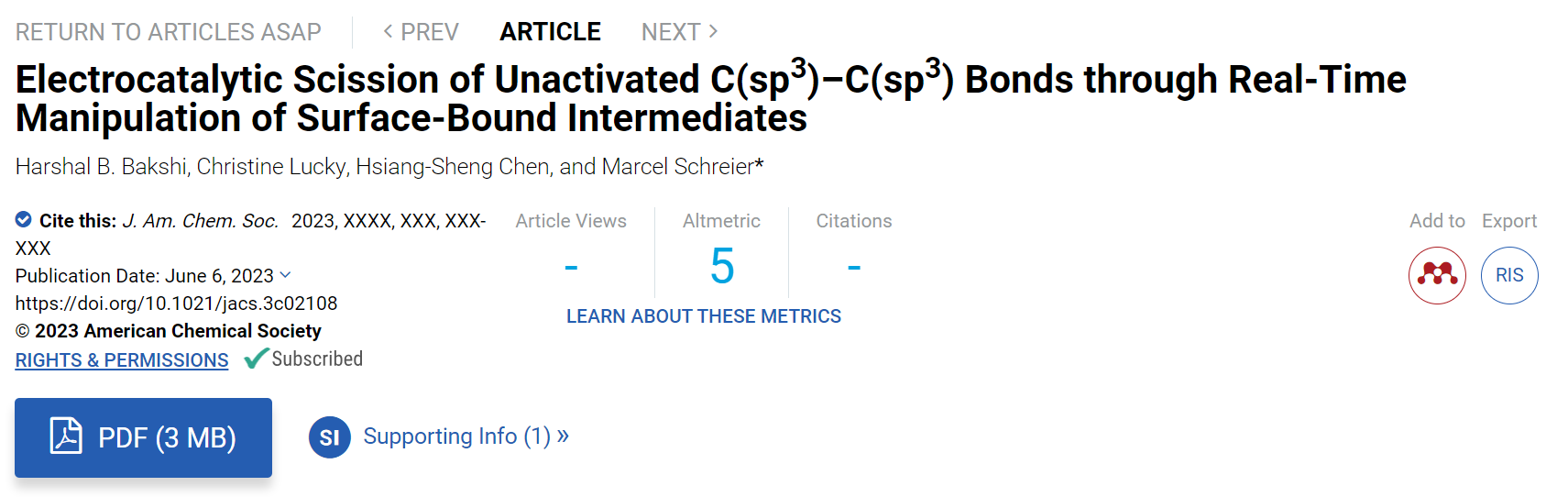Click the PDF document icon

point(66,436)
